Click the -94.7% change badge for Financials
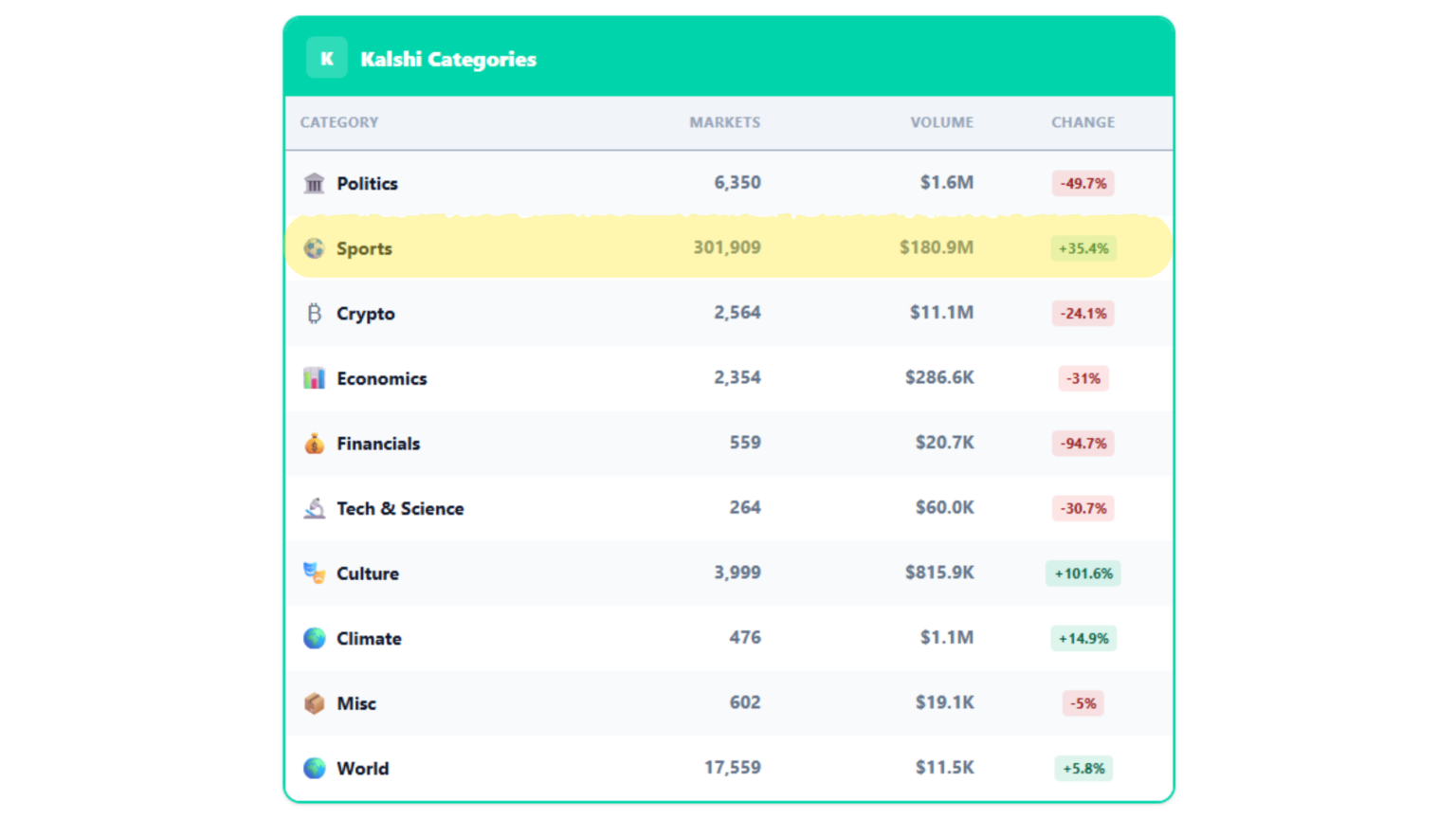 pyautogui.click(x=1083, y=443)
